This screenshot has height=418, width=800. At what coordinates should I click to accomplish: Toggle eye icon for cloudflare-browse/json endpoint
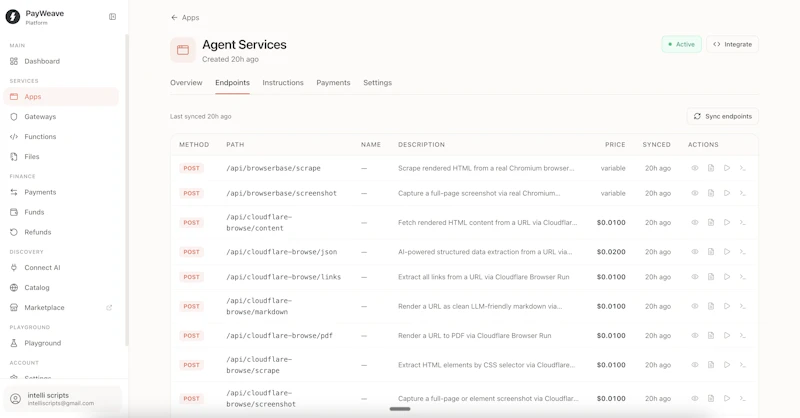pyautogui.click(x=695, y=252)
